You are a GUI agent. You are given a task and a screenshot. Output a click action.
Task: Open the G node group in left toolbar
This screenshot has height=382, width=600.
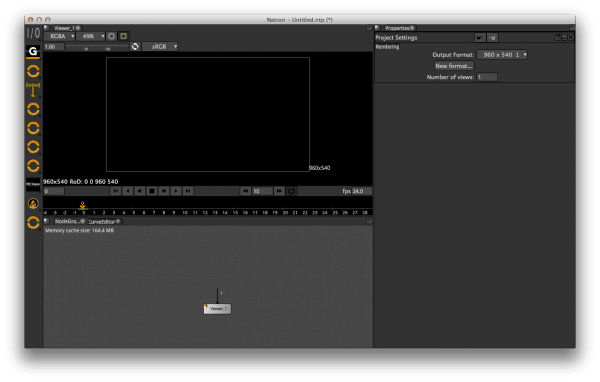tap(33, 51)
